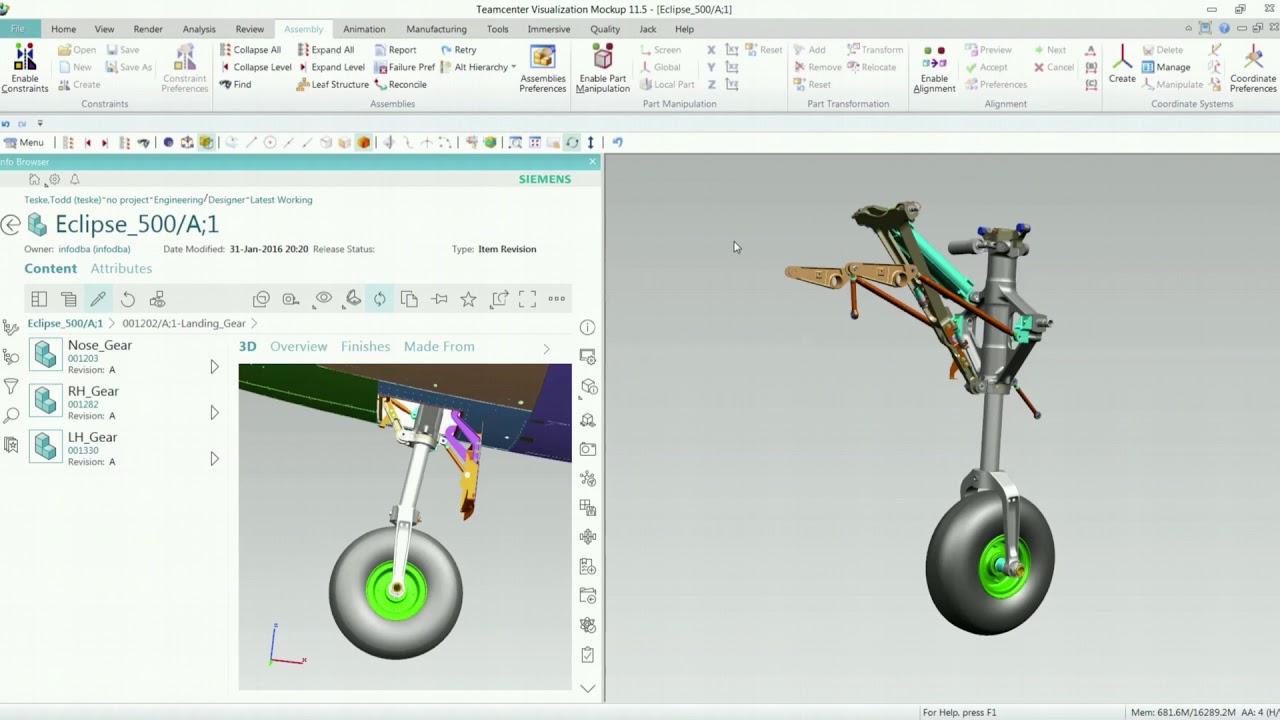
Task: Click the fullscreen brackets icon
Action: 528,298
